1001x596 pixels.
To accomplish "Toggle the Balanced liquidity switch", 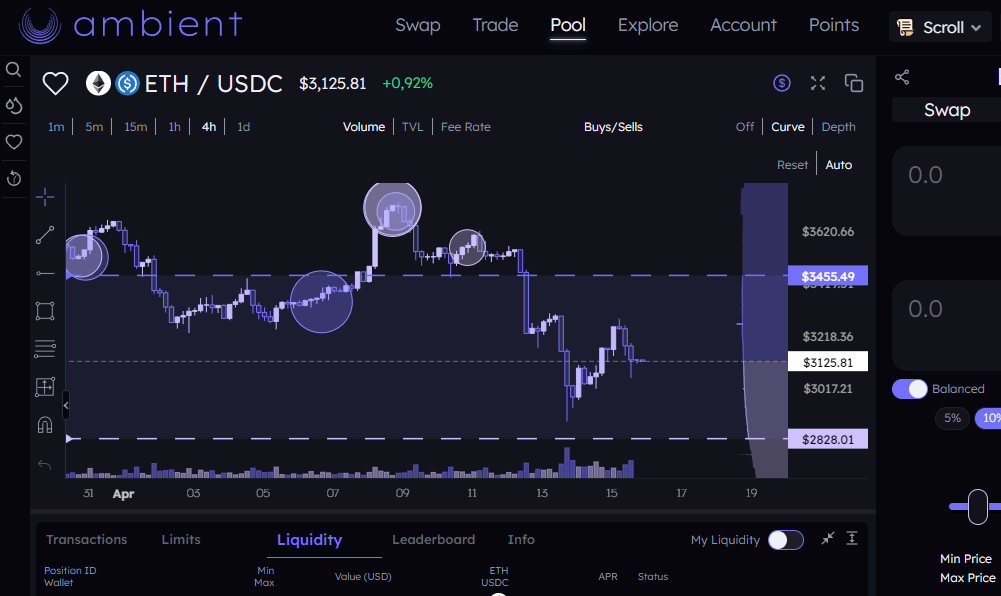I will (909, 389).
